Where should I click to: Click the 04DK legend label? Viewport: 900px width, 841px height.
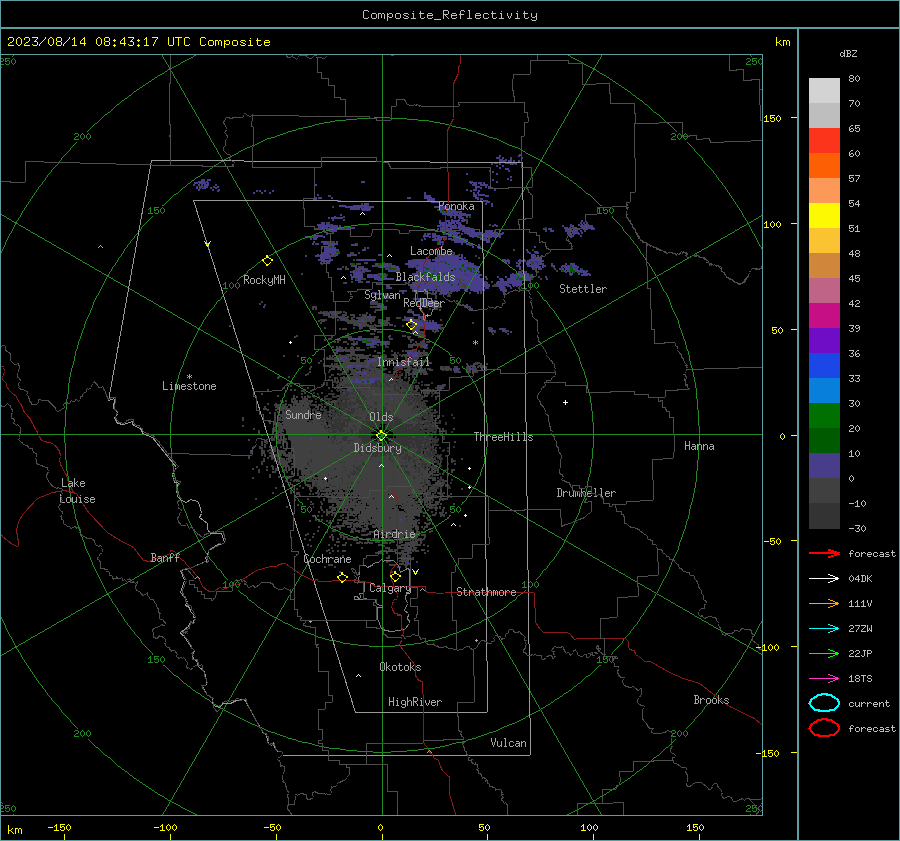(860, 579)
